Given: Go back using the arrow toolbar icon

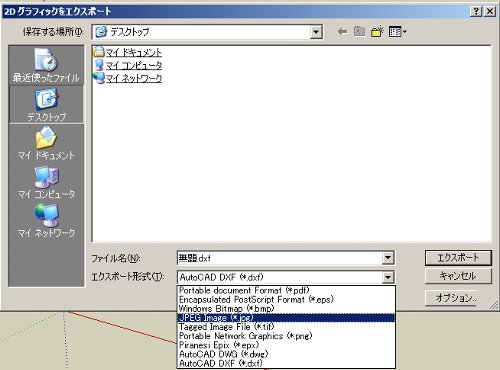Looking at the screenshot, I should point(342,32).
